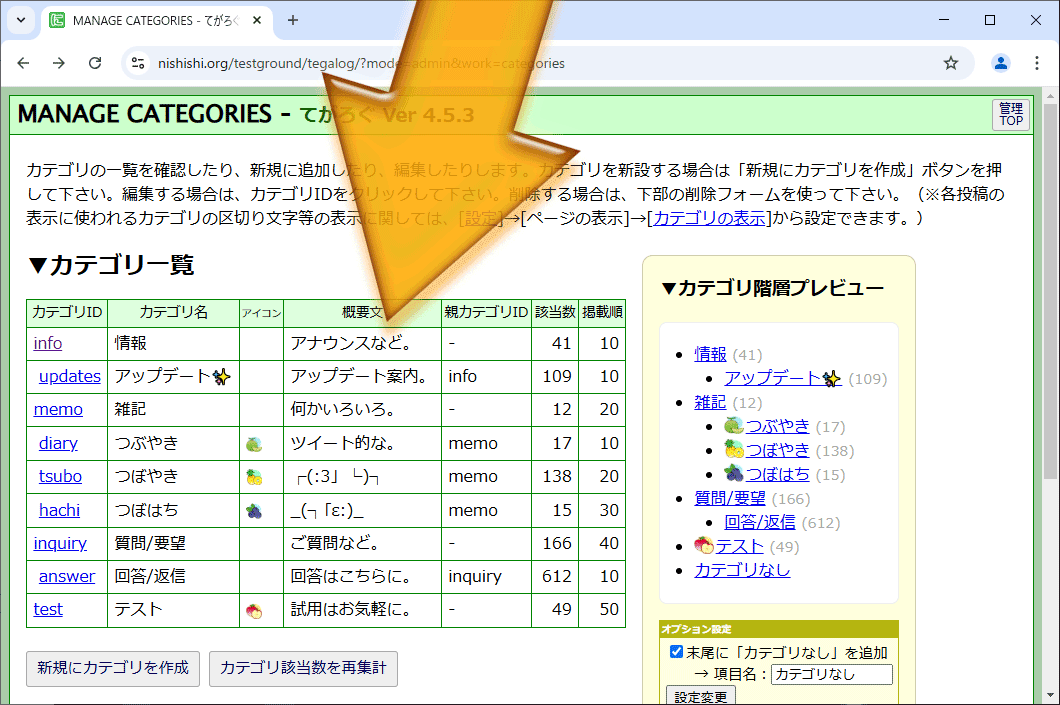
Task: Open 回答/返信 in hierarchy preview
Action: click(x=760, y=522)
